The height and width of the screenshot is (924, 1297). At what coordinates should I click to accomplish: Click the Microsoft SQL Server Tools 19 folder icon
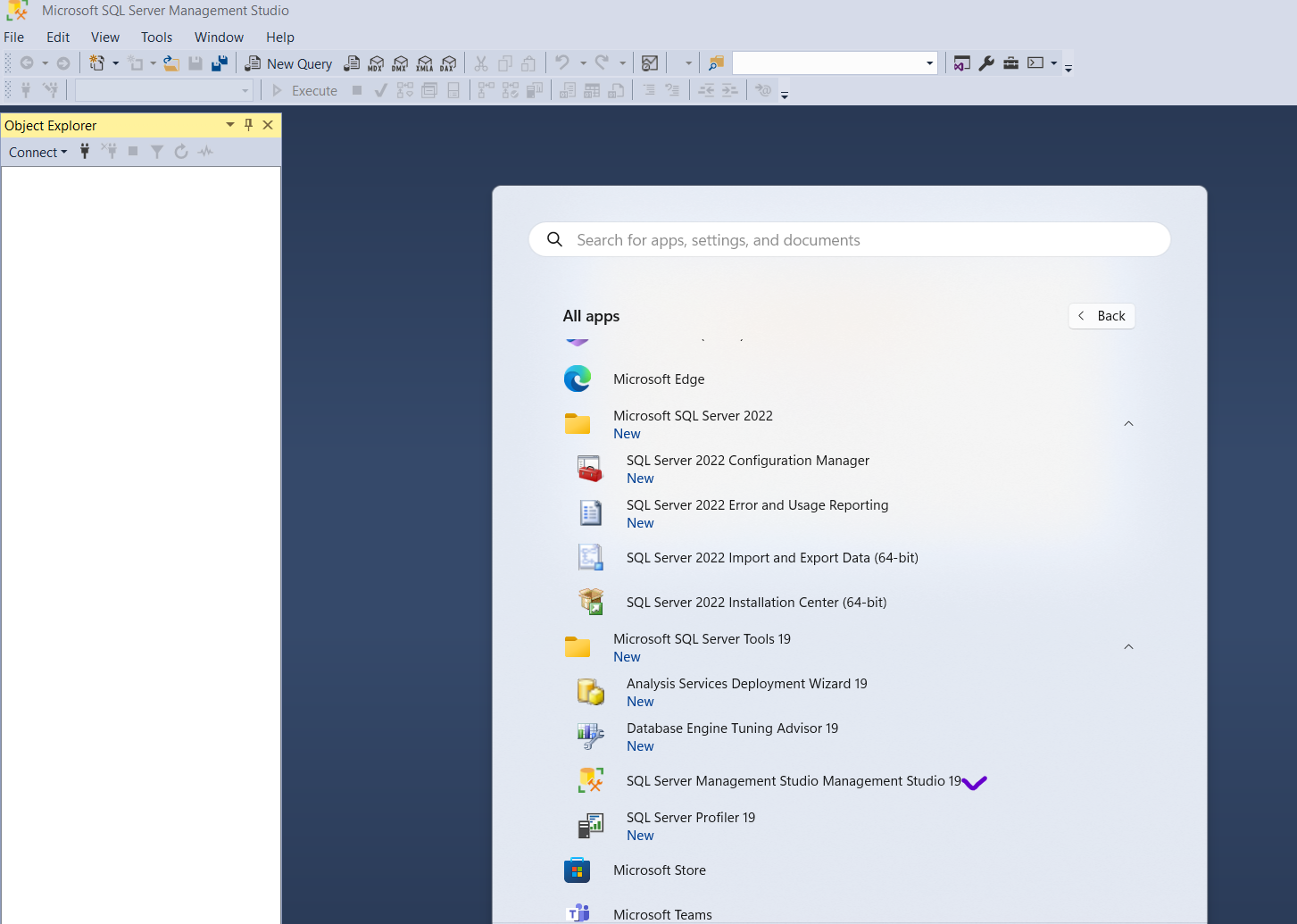[x=578, y=647]
